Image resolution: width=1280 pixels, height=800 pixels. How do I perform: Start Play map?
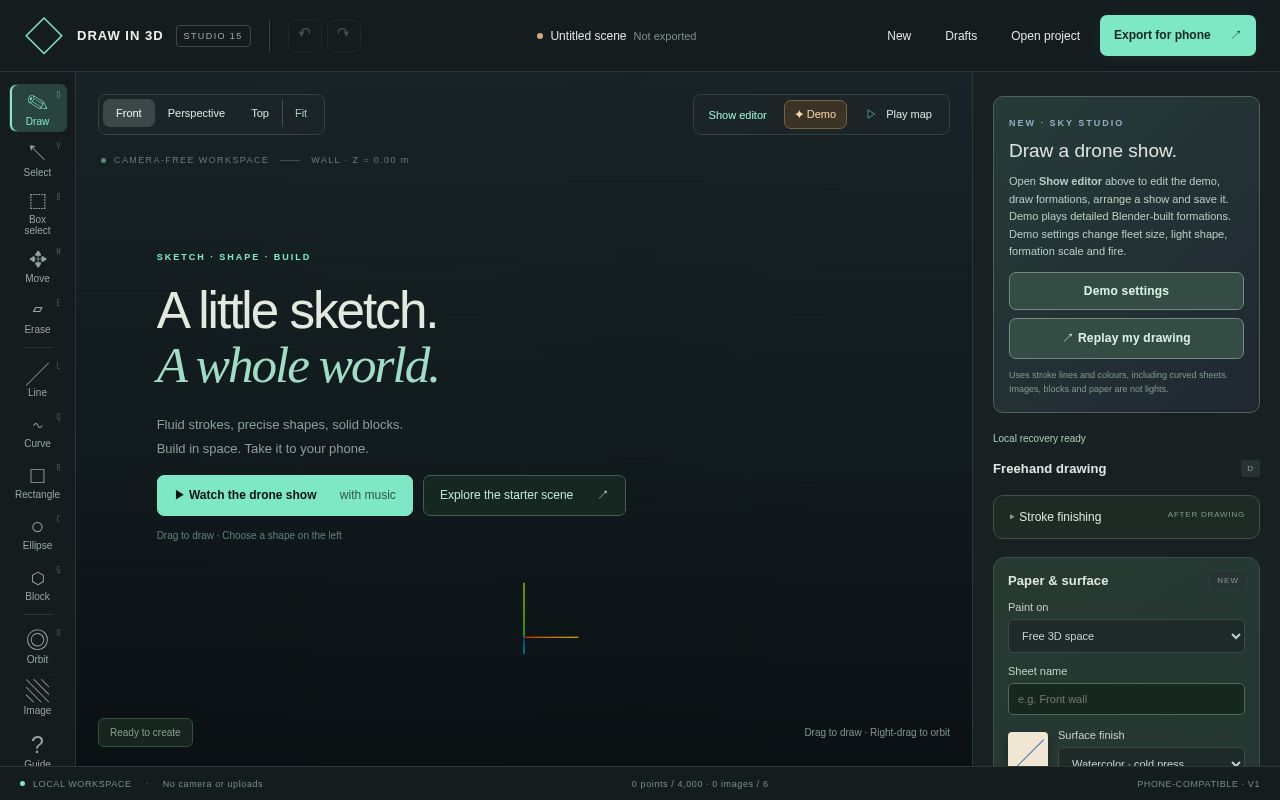[x=899, y=115]
